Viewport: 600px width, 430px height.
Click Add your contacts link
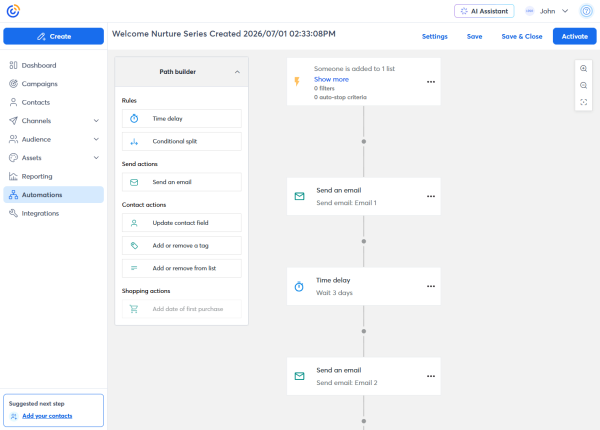pyautogui.click(x=47, y=416)
